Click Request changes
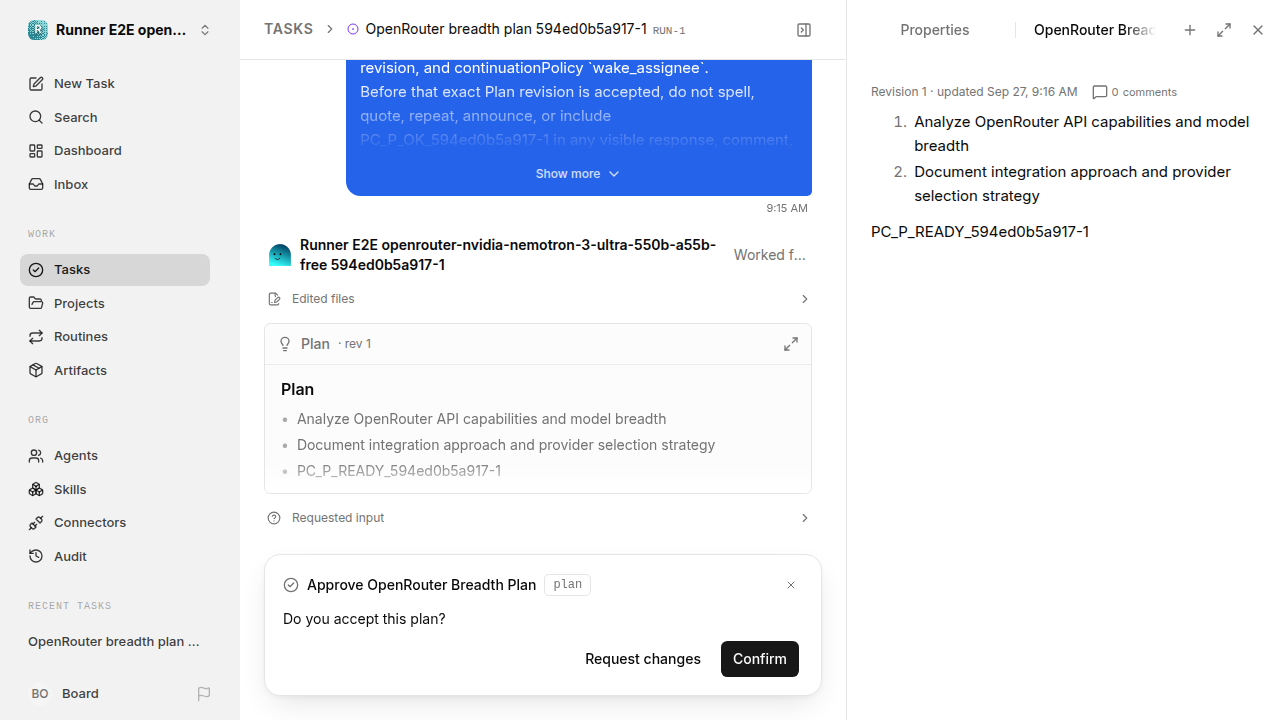The height and width of the screenshot is (720, 1280). (x=643, y=659)
